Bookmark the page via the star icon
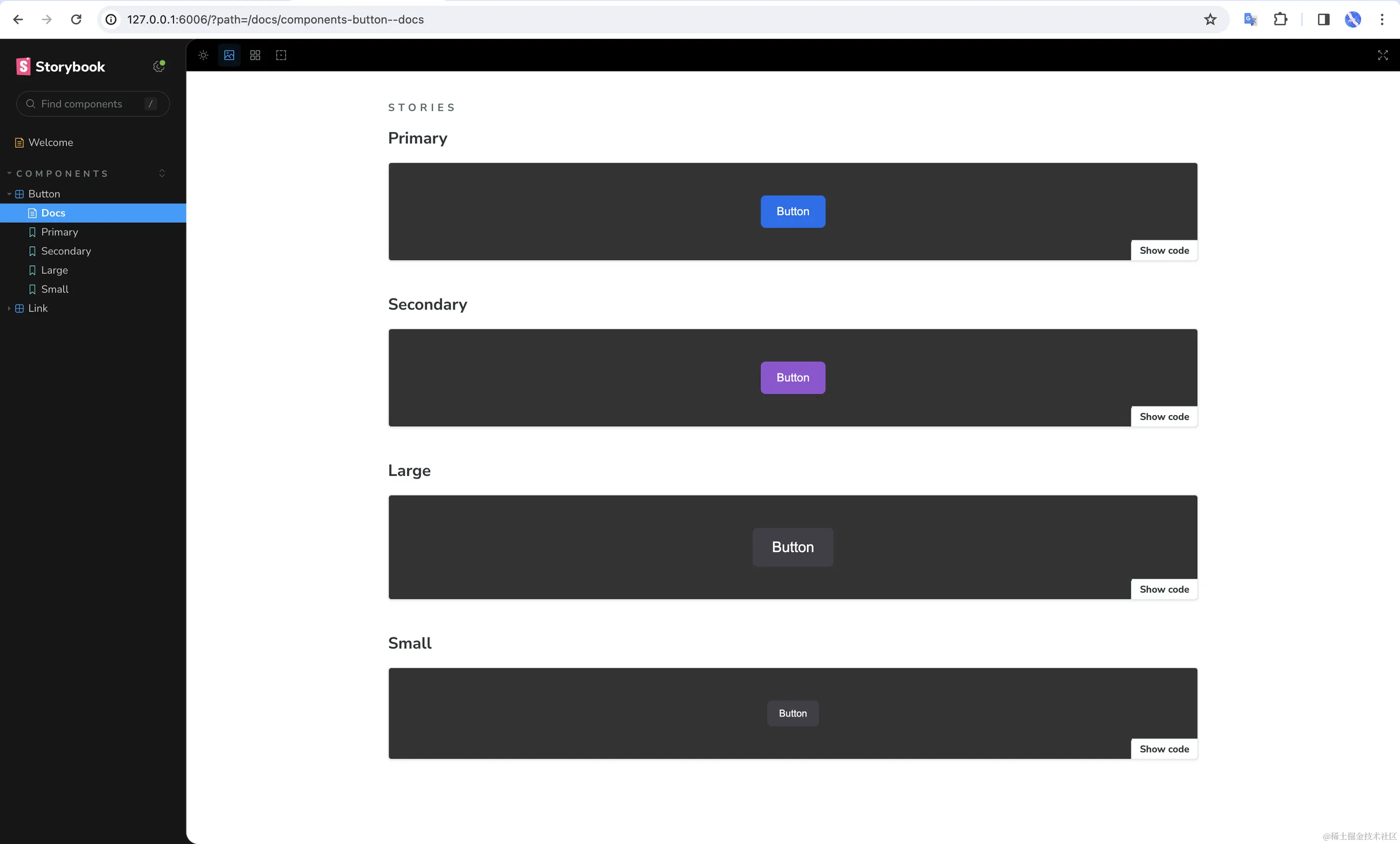The image size is (1400, 844). coord(1210,19)
